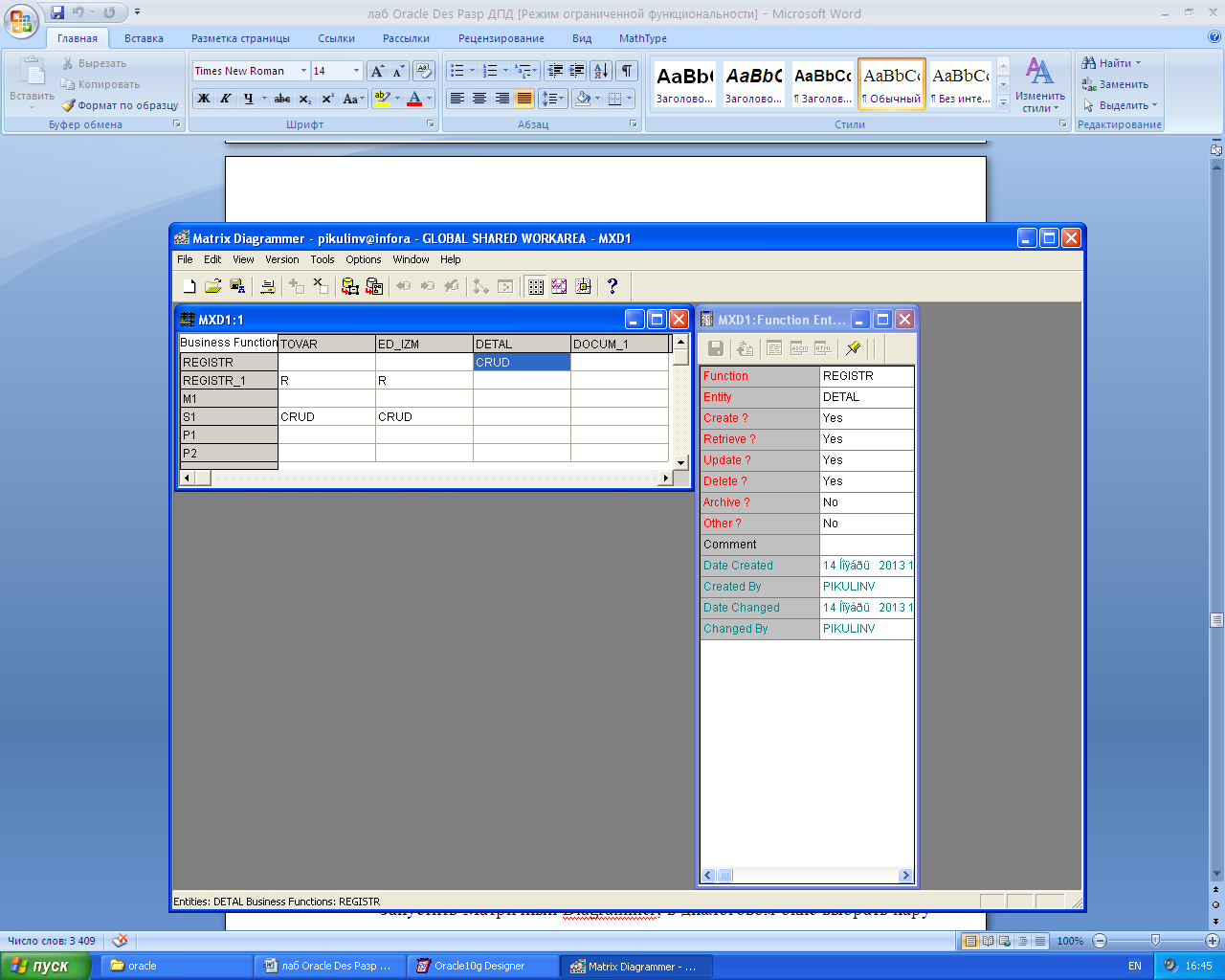
Task: Open the line spacing dropdown
Action: (554, 99)
